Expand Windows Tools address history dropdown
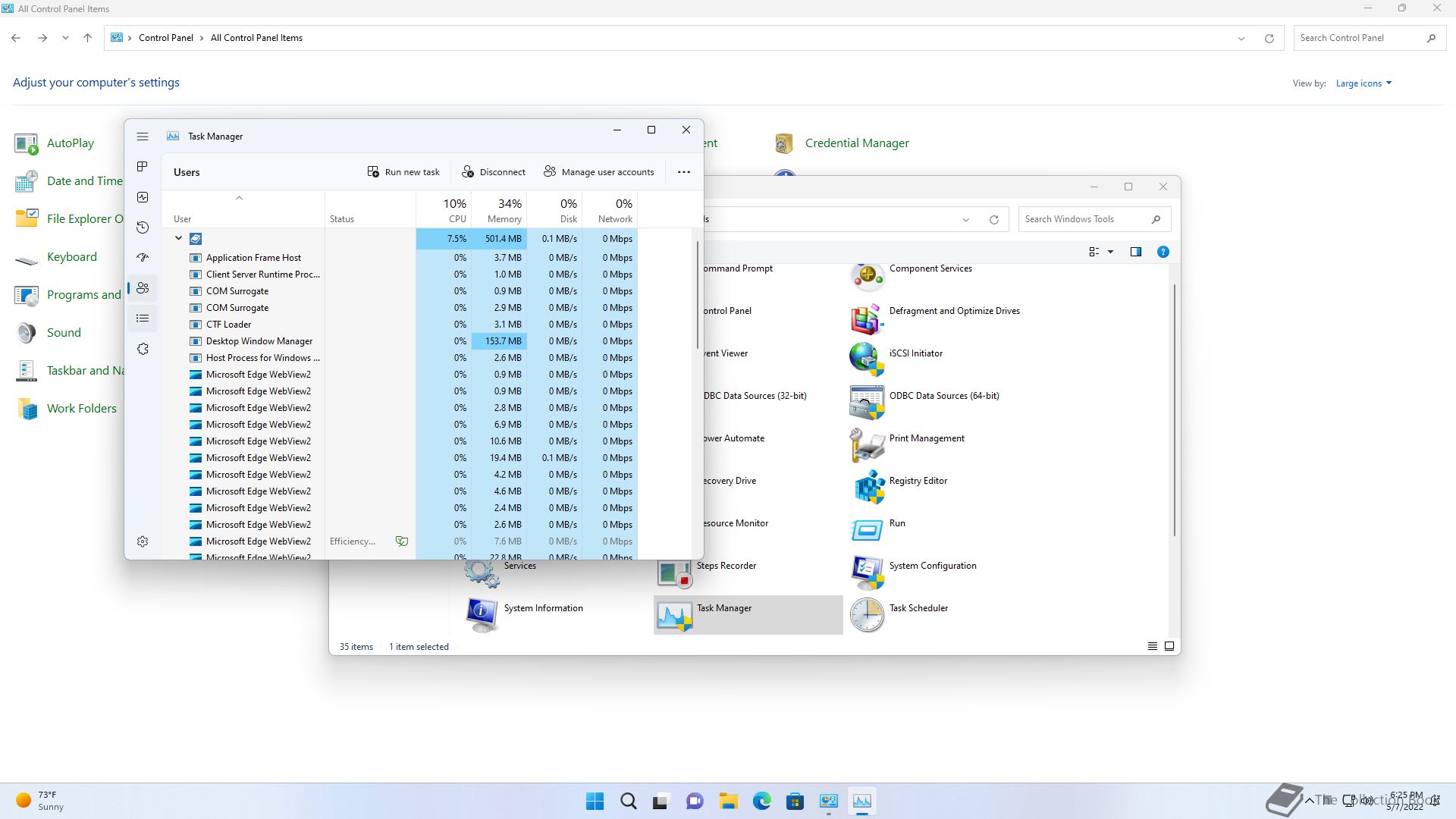1456x819 pixels. tap(966, 220)
